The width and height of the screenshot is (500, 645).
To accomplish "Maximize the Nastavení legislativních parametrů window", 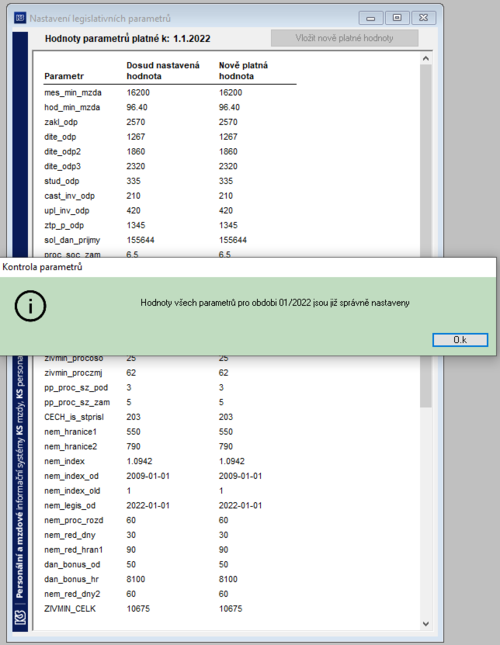I will click(x=397, y=18).
